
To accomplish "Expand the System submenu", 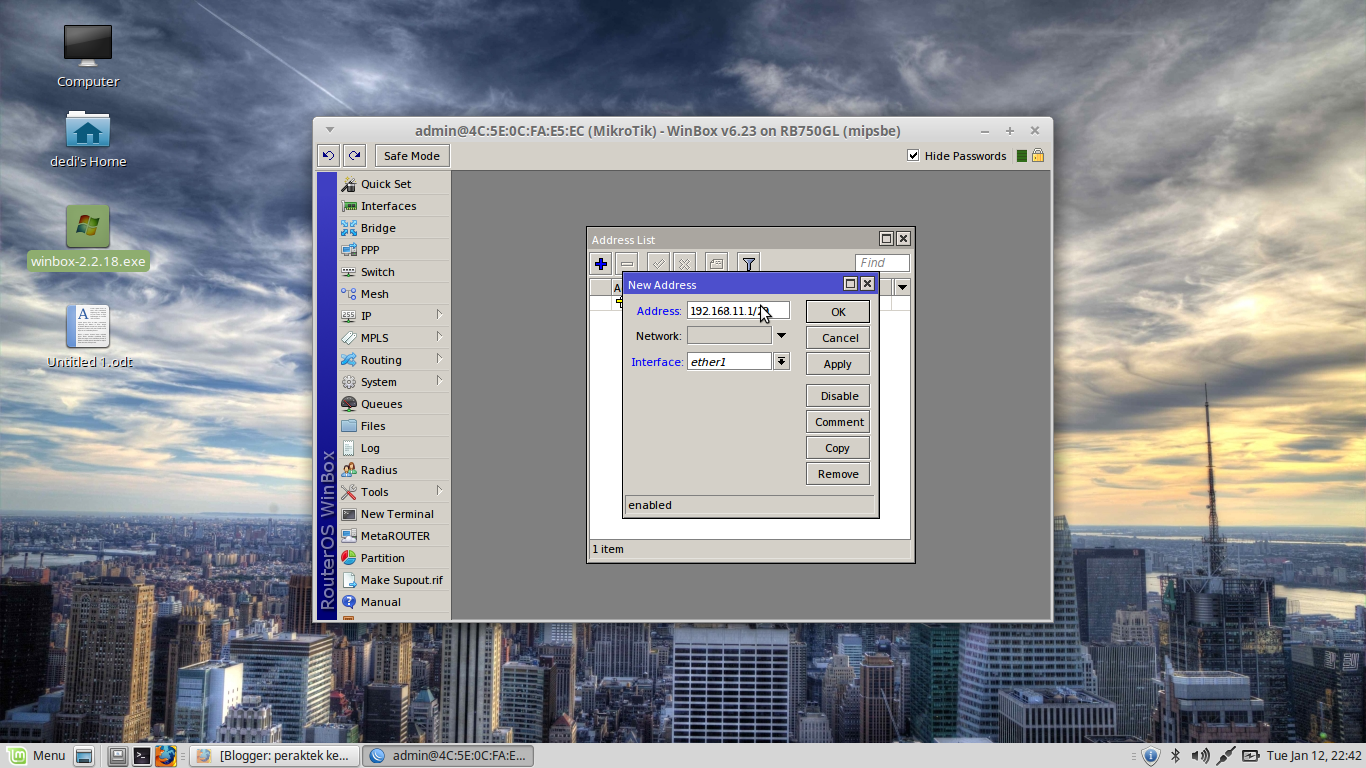I will tap(438, 381).
